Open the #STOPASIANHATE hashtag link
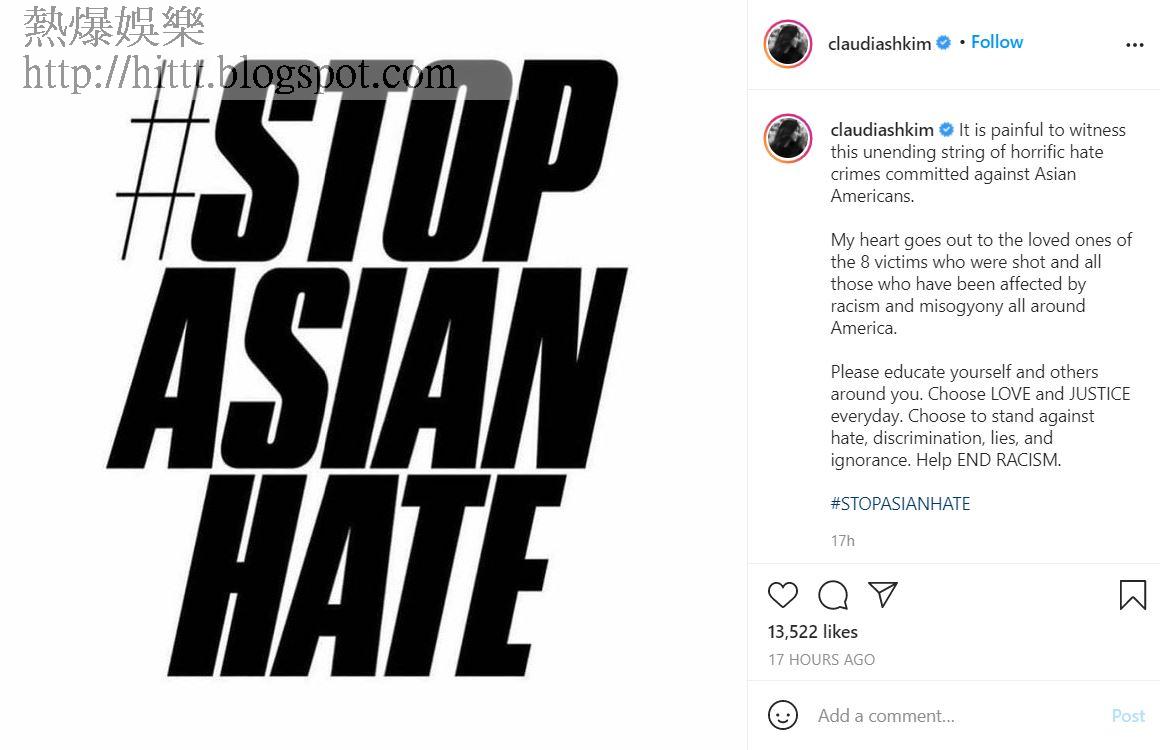 pyautogui.click(x=900, y=504)
